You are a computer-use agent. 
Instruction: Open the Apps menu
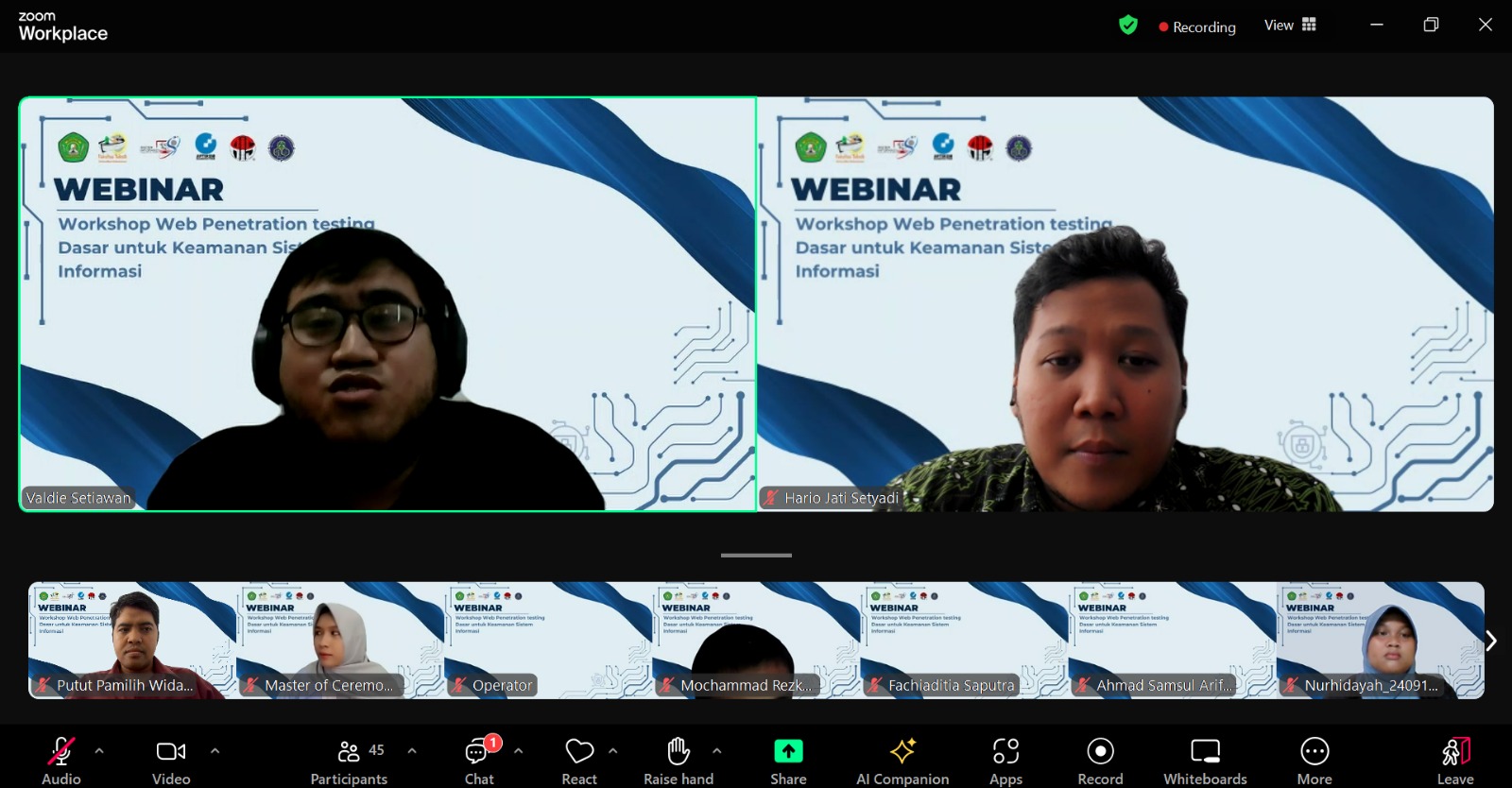(1005, 760)
